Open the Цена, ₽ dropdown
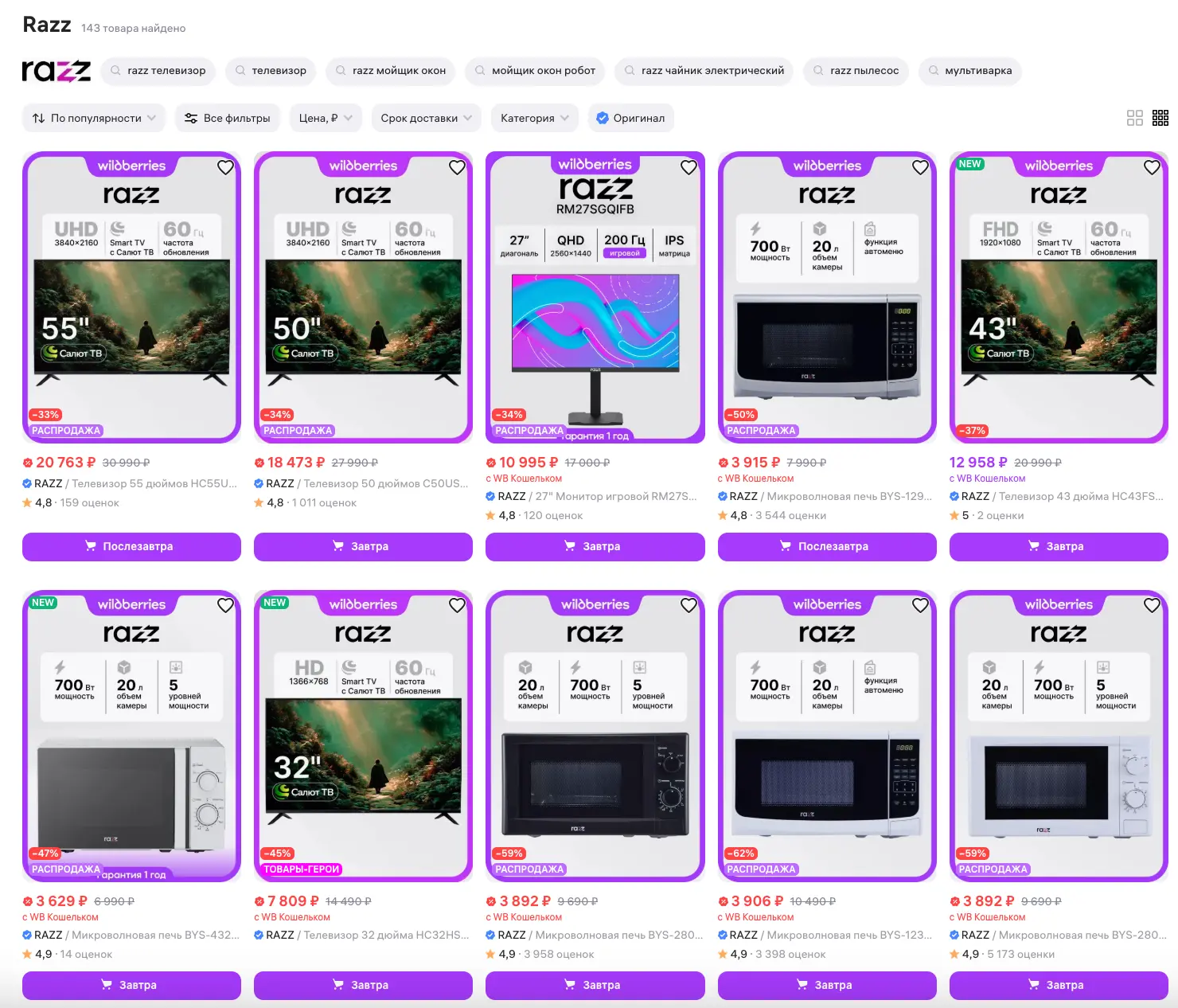Viewport: 1178px width, 1008px height. click(326, 118)
